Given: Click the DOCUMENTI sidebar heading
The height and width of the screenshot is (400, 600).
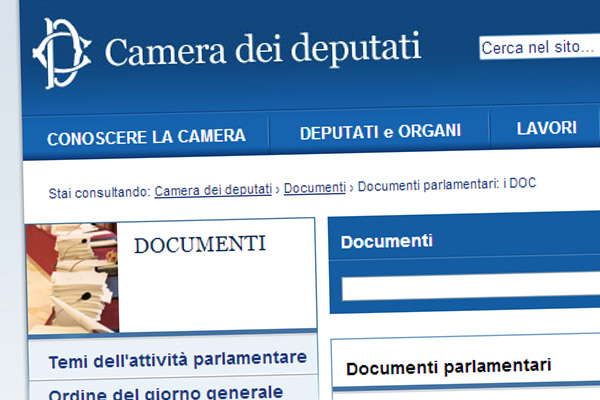Looking at the screenshot, I should tap(200, 245).
